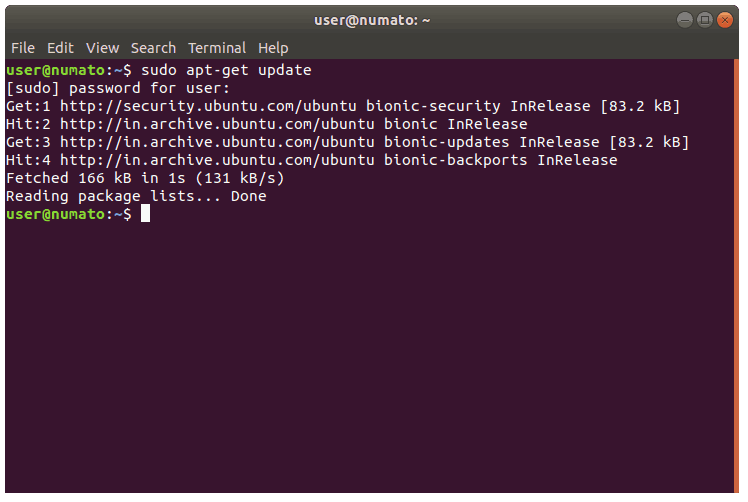Click the 'sudo apt-get update' command text
Viewport: 748px width, 502px height.
click(226, 70)
